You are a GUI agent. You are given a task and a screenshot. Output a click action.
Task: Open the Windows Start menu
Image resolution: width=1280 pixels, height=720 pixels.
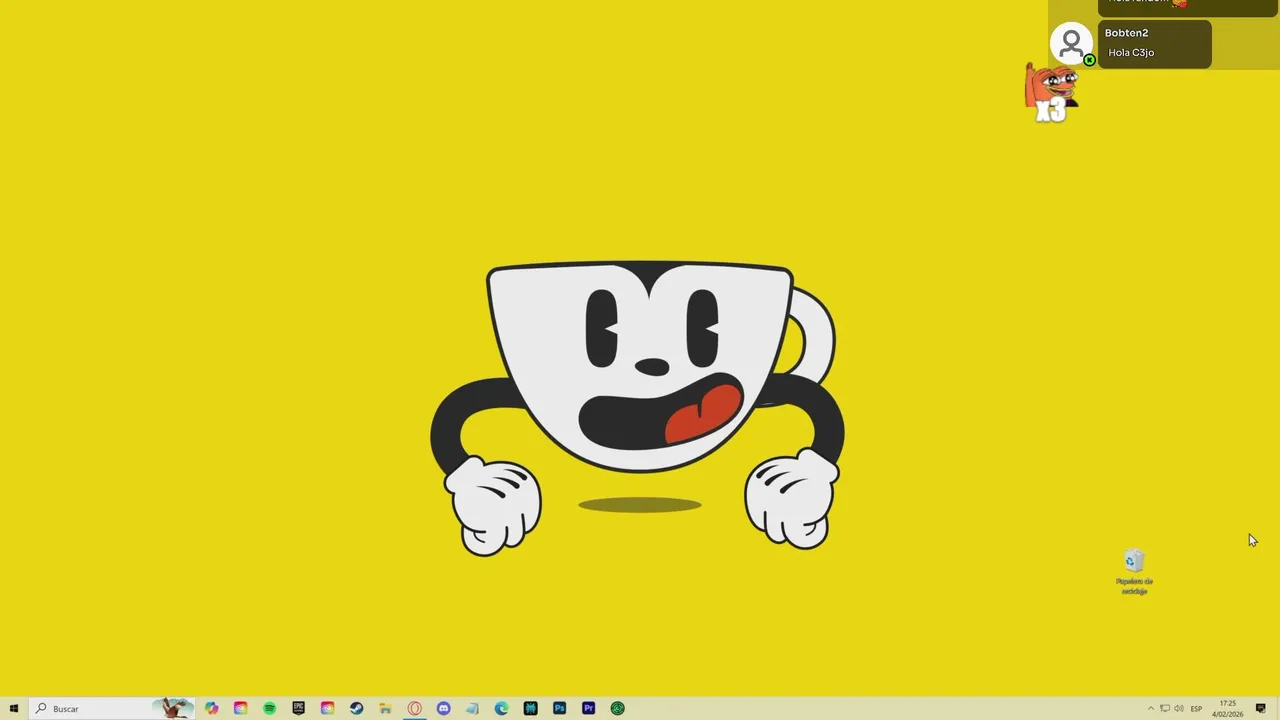coord(14,708)
